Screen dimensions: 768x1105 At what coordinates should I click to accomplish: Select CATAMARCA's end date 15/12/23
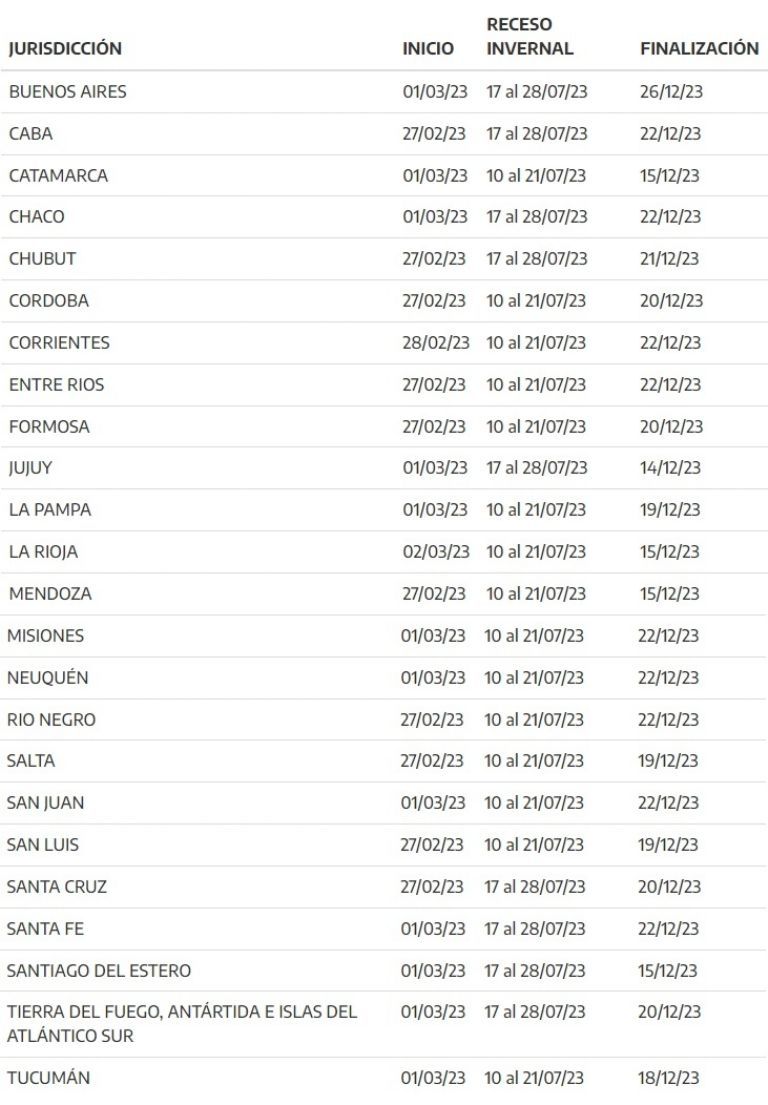[x=670, y=176]
